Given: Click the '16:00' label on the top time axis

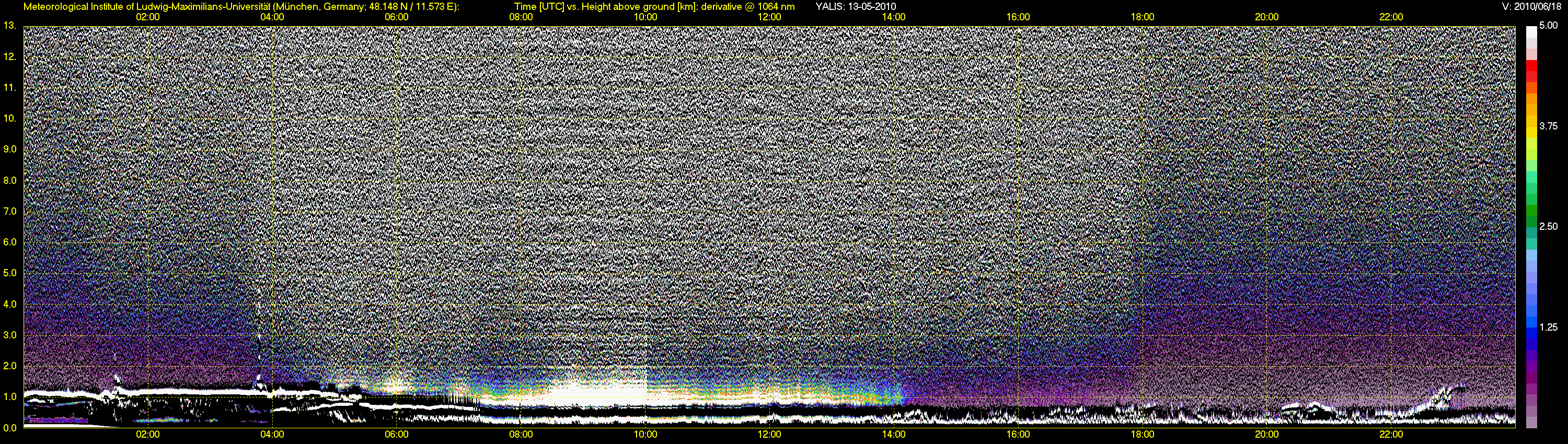Looking at the screenshot, I should (x=1018, y=17).
